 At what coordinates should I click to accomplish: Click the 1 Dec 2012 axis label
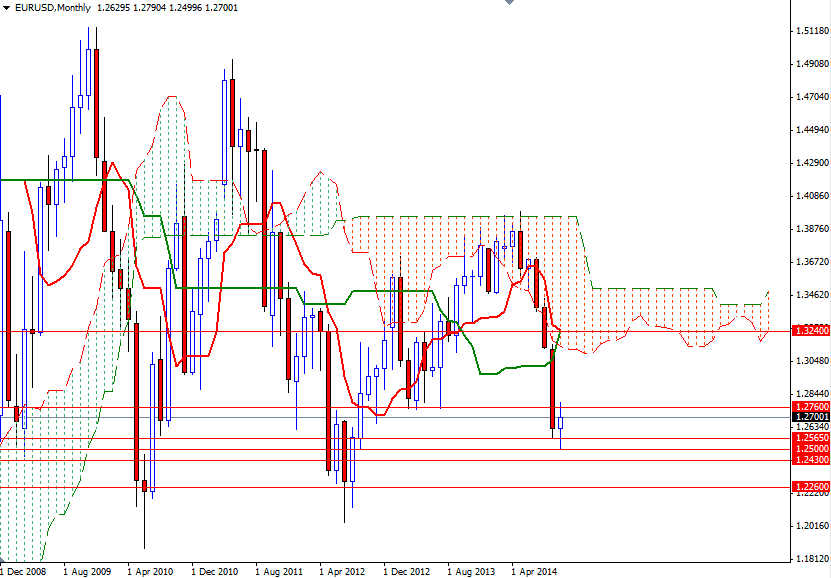tap(405, 571)
